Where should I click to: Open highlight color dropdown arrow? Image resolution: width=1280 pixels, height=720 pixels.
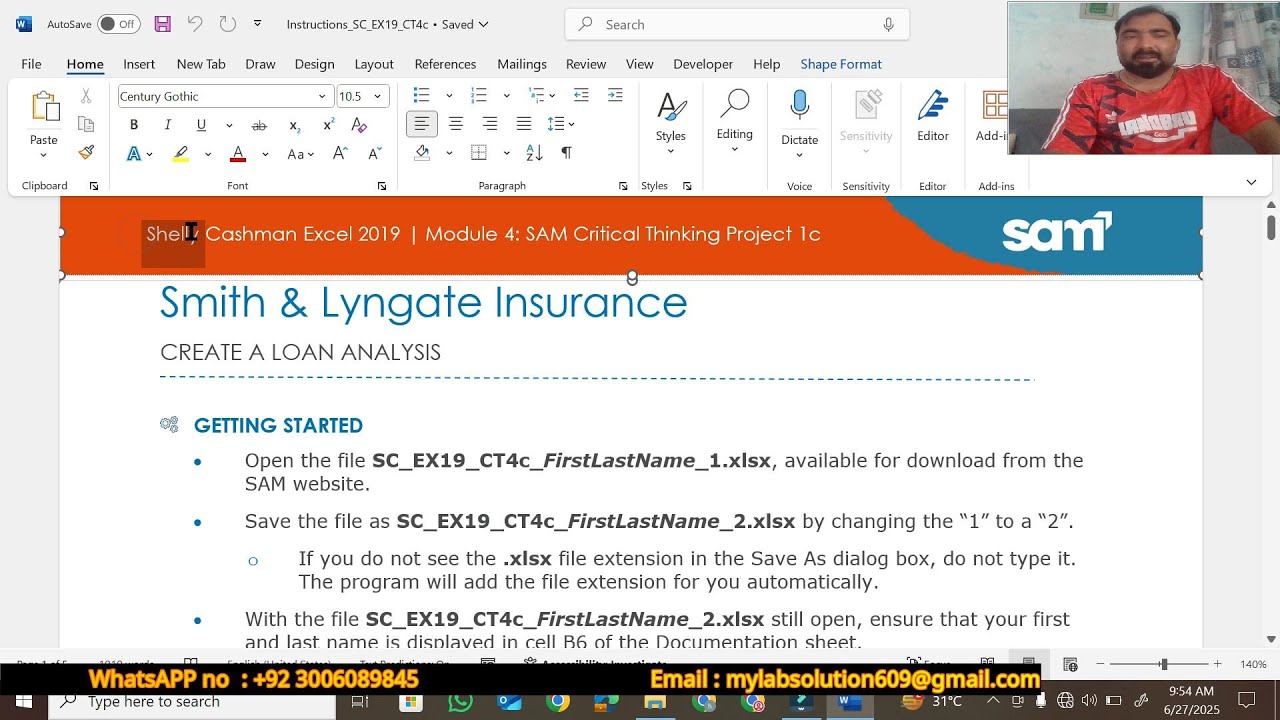tap(207, 154)
